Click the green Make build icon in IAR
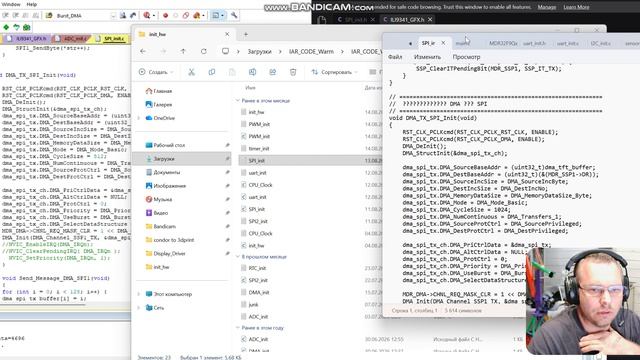Screen dimensions: 640x360 click(x=6, y=27)
